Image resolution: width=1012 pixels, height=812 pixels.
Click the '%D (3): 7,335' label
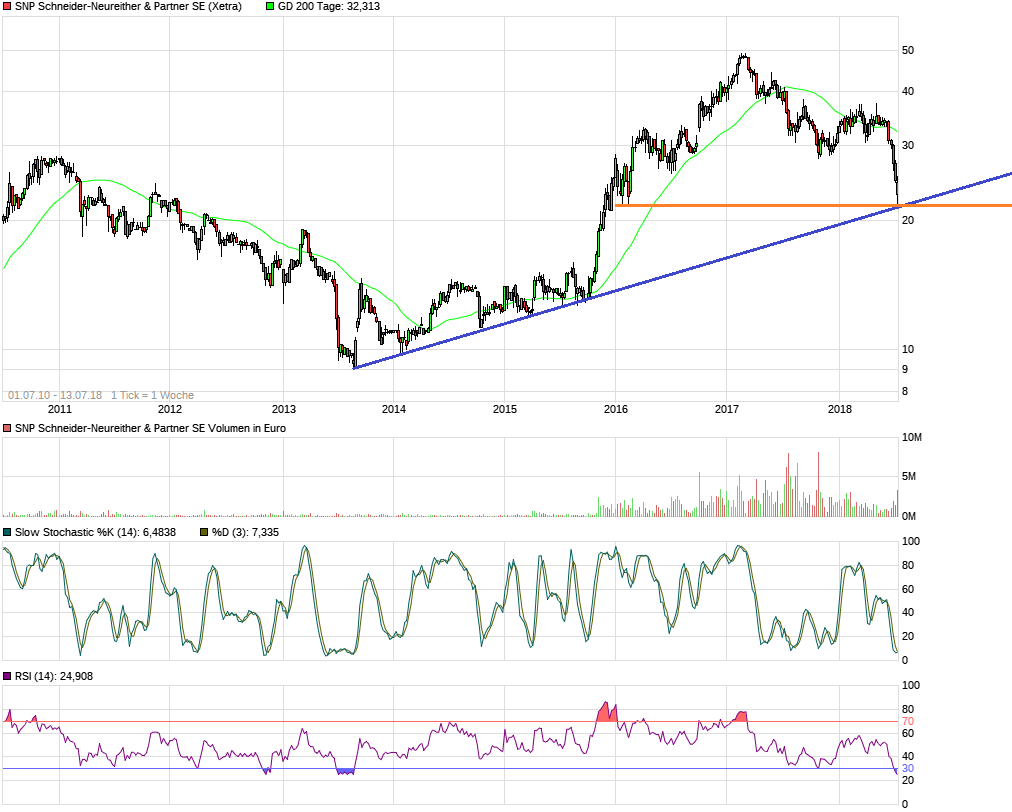(x=245, y=533)
